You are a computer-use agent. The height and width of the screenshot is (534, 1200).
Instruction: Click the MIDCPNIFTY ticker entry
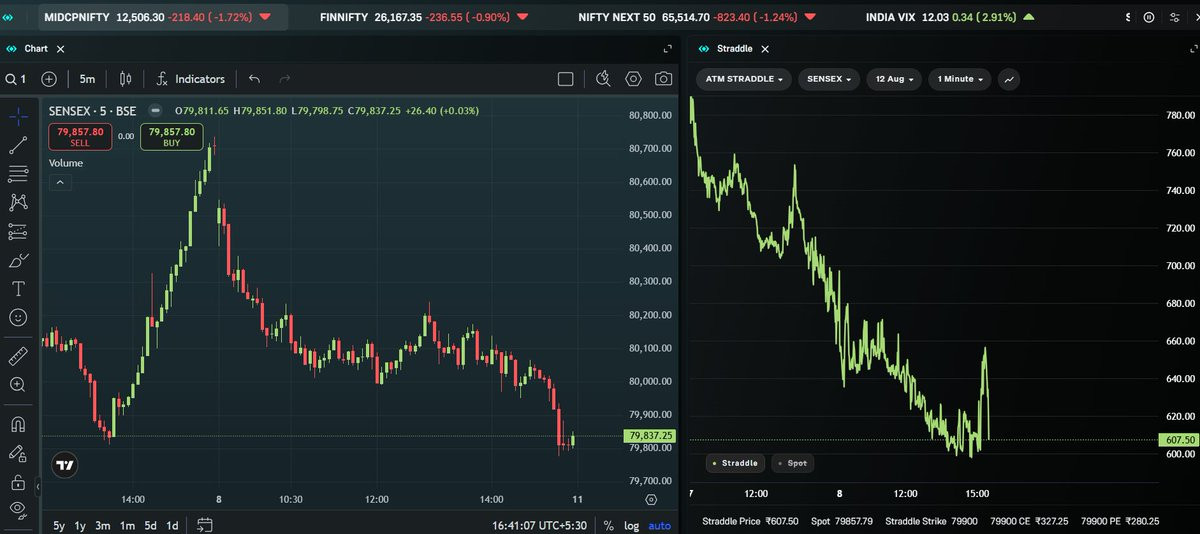[x=157, y=17]
